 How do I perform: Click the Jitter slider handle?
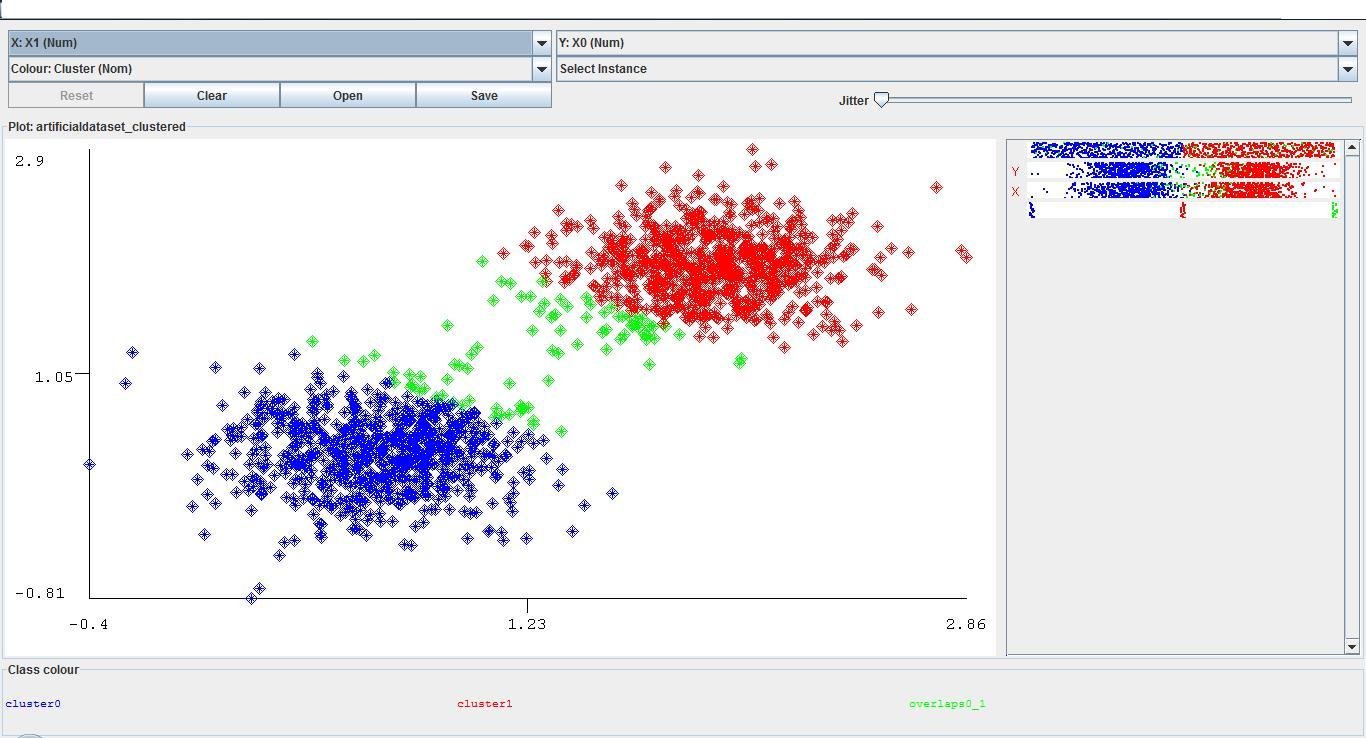[x=881, y=99]
